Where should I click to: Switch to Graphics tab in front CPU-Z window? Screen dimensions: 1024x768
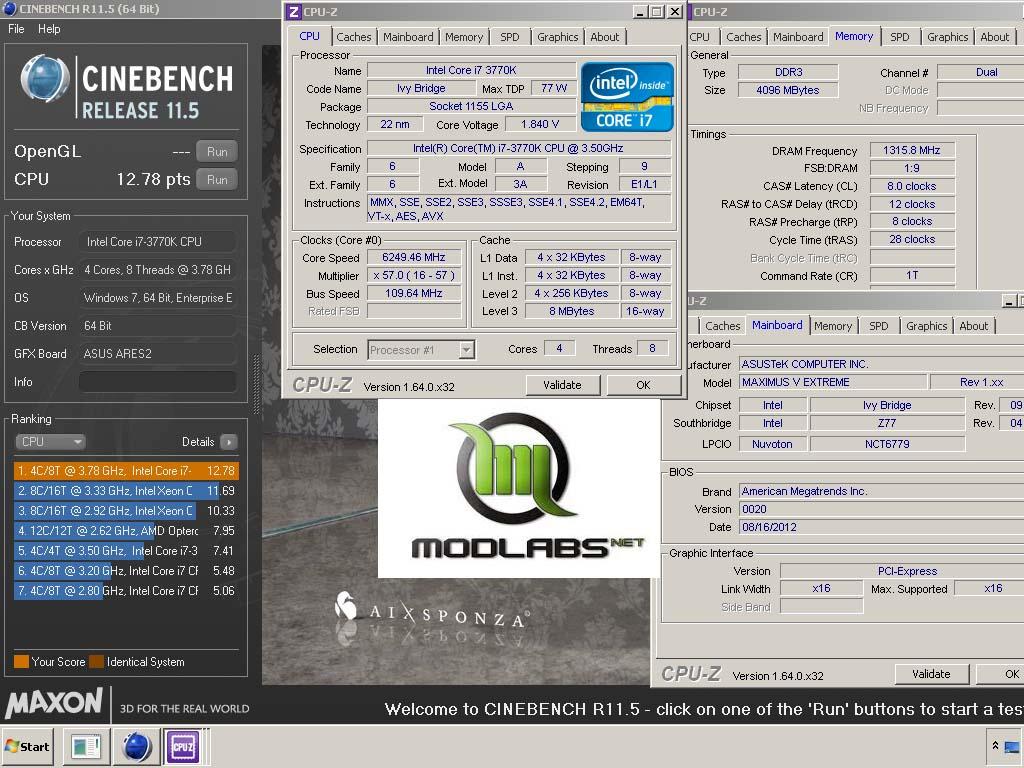point(557,37)
